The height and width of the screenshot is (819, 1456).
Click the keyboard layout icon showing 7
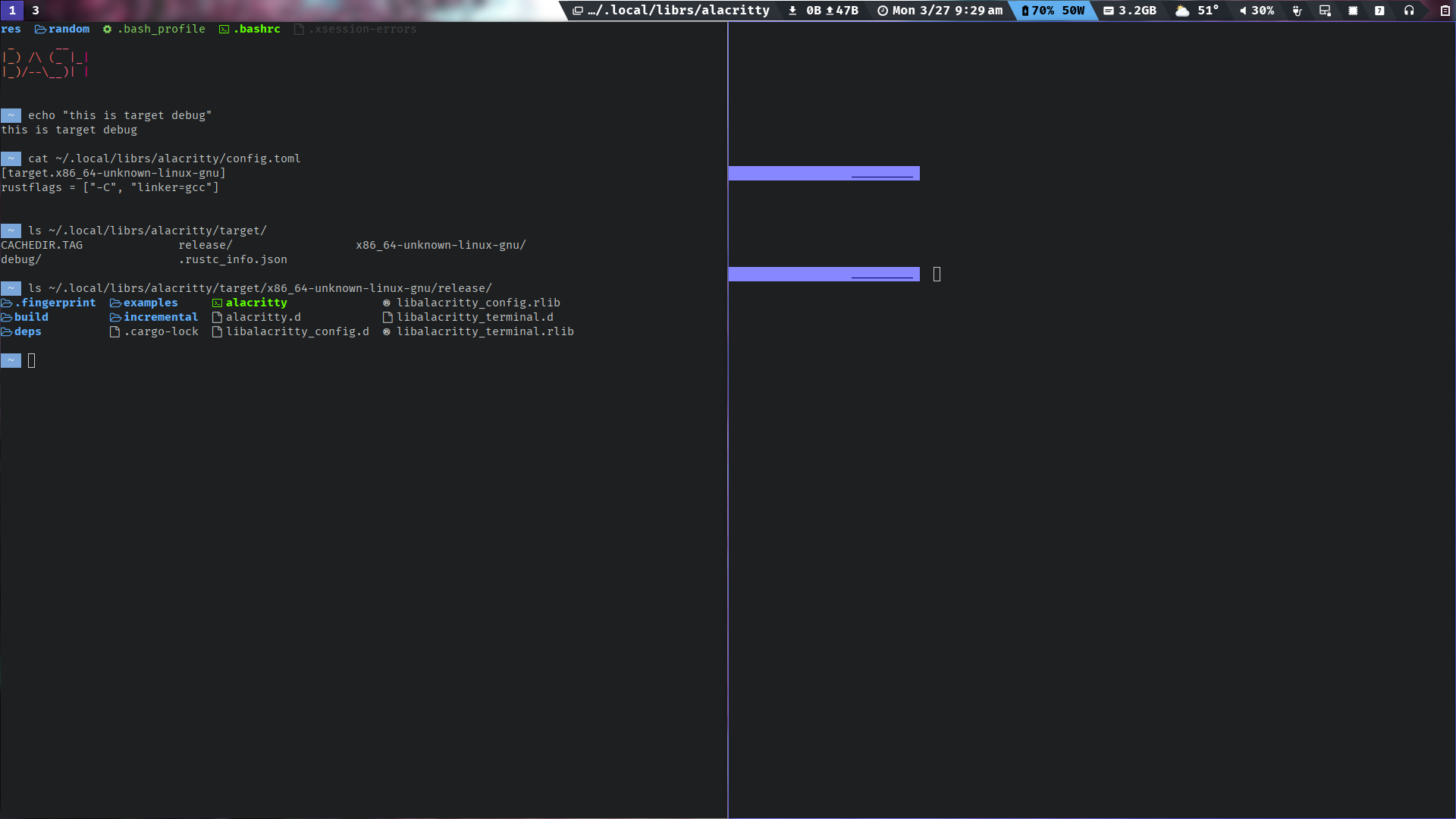coord(1379,10)
